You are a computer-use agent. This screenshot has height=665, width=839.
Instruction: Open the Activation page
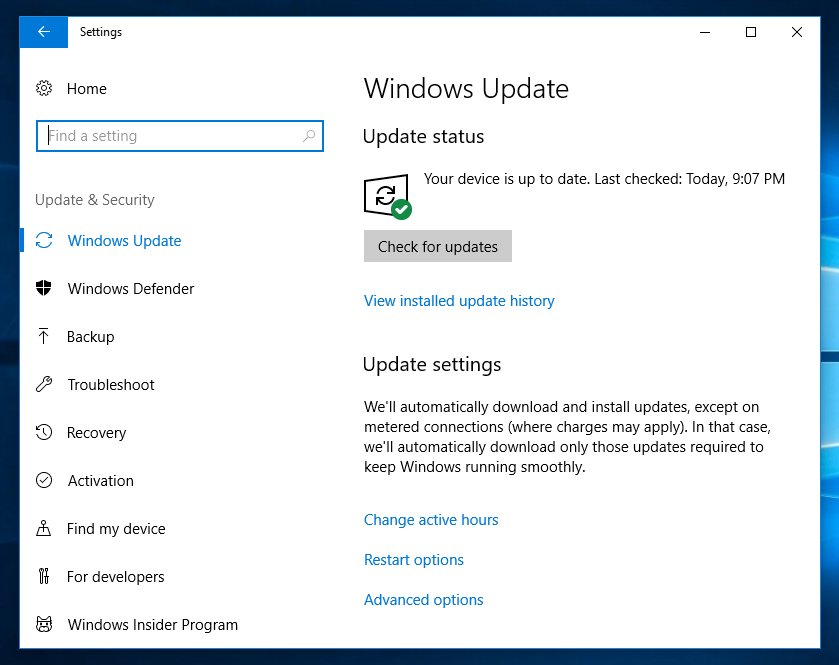pyautogui.click(x=101, y=480)
